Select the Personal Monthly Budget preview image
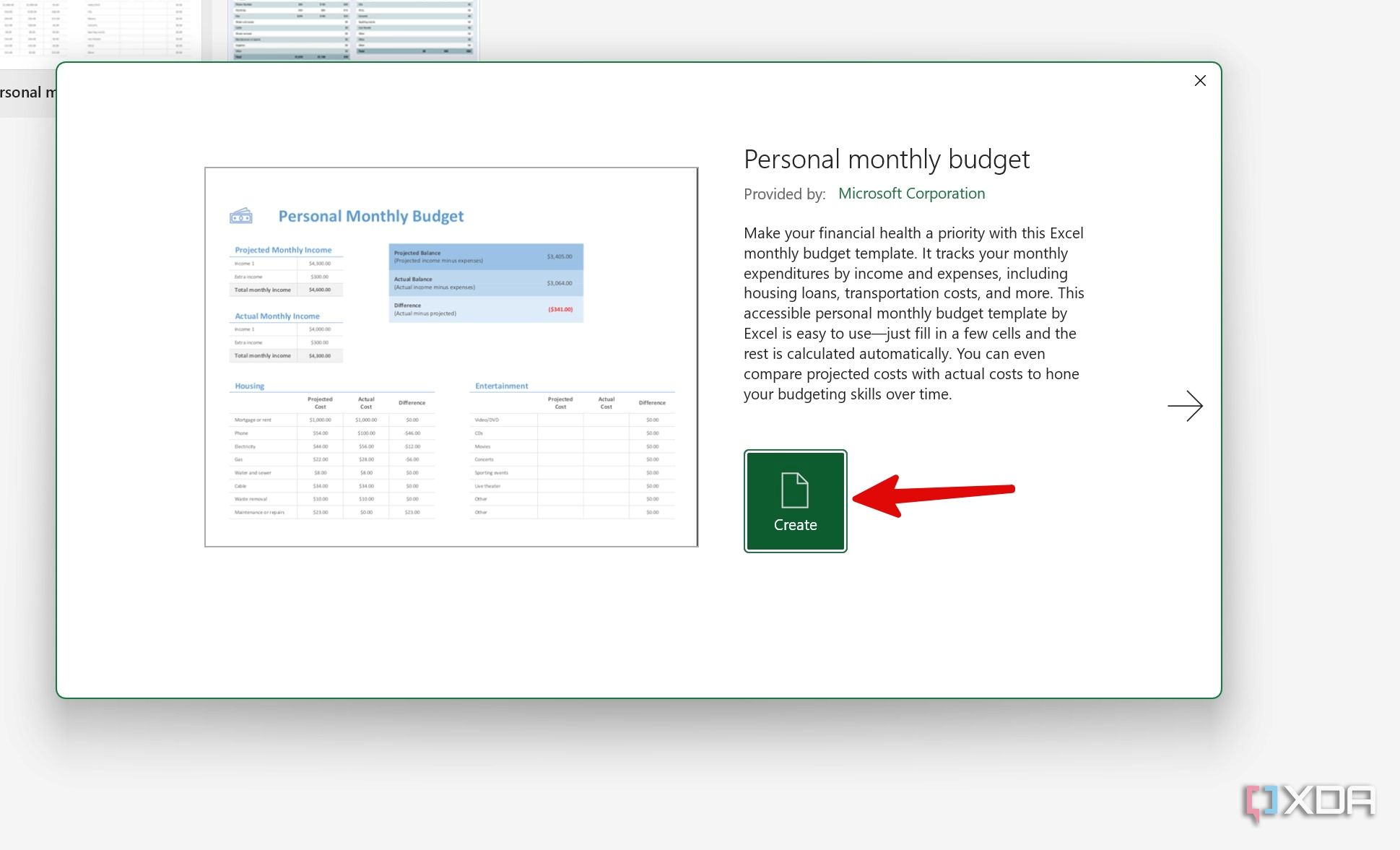The height and width of the screenshot is (850, 1400). pos(451,356)
